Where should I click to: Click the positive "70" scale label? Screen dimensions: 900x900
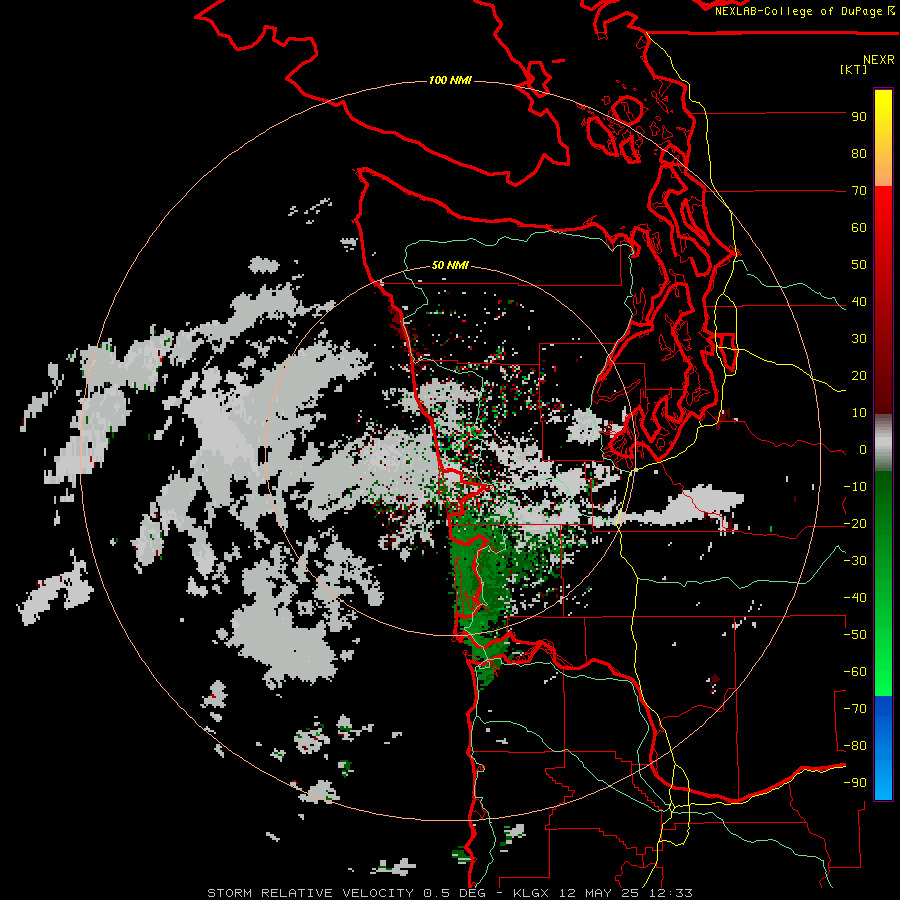coord(859,191)
